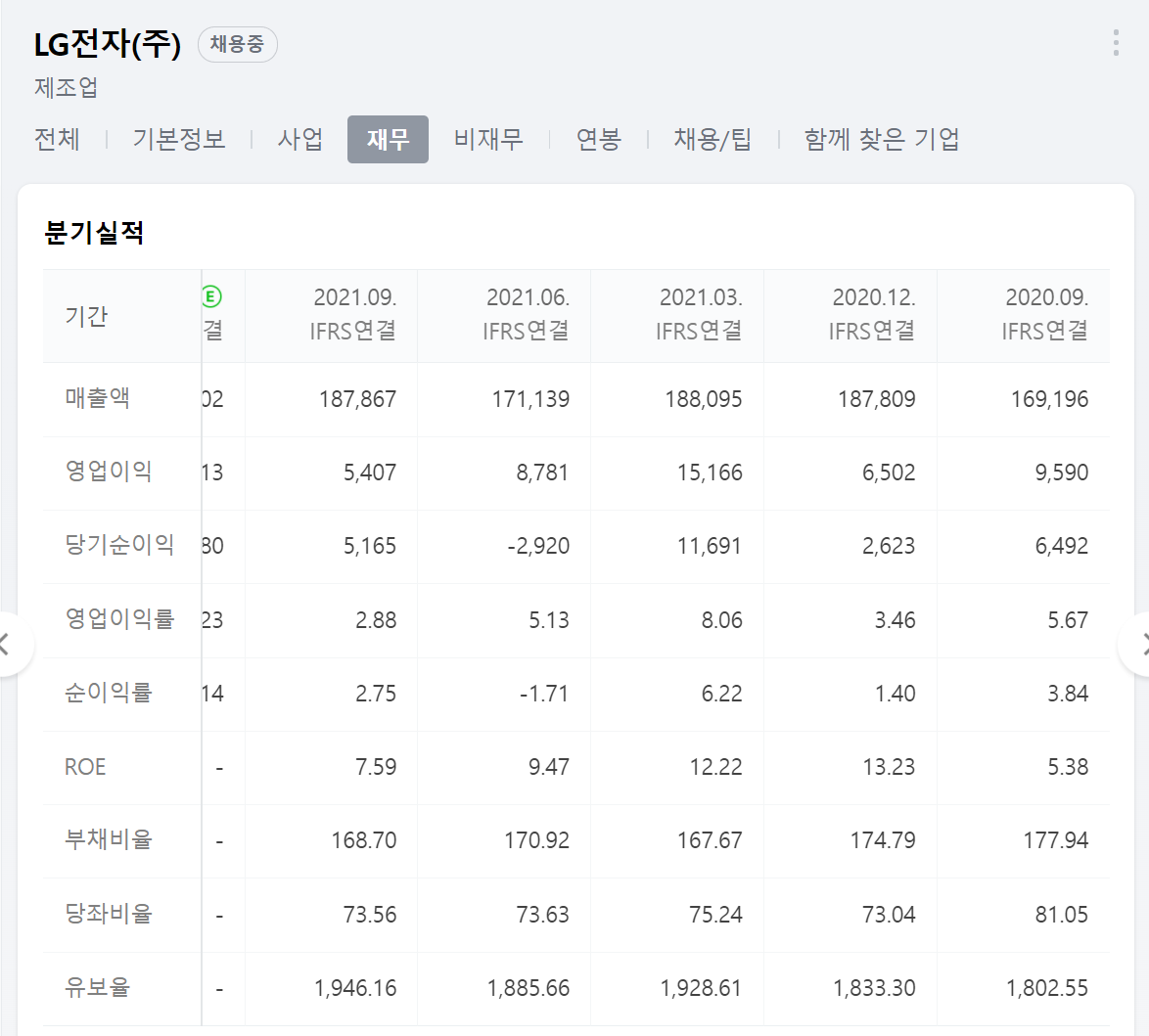Switch to the 기본정보 tab

179,139
